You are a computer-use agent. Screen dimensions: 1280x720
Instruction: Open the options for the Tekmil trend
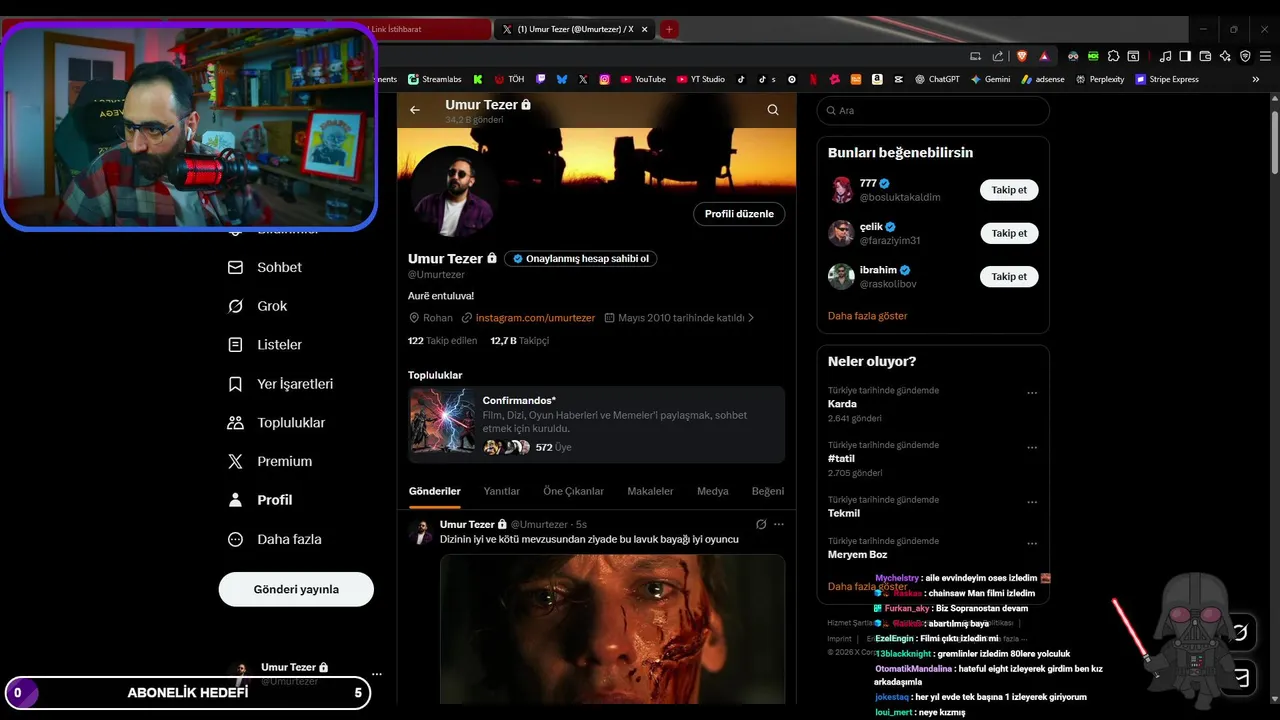pos(1032,503)
